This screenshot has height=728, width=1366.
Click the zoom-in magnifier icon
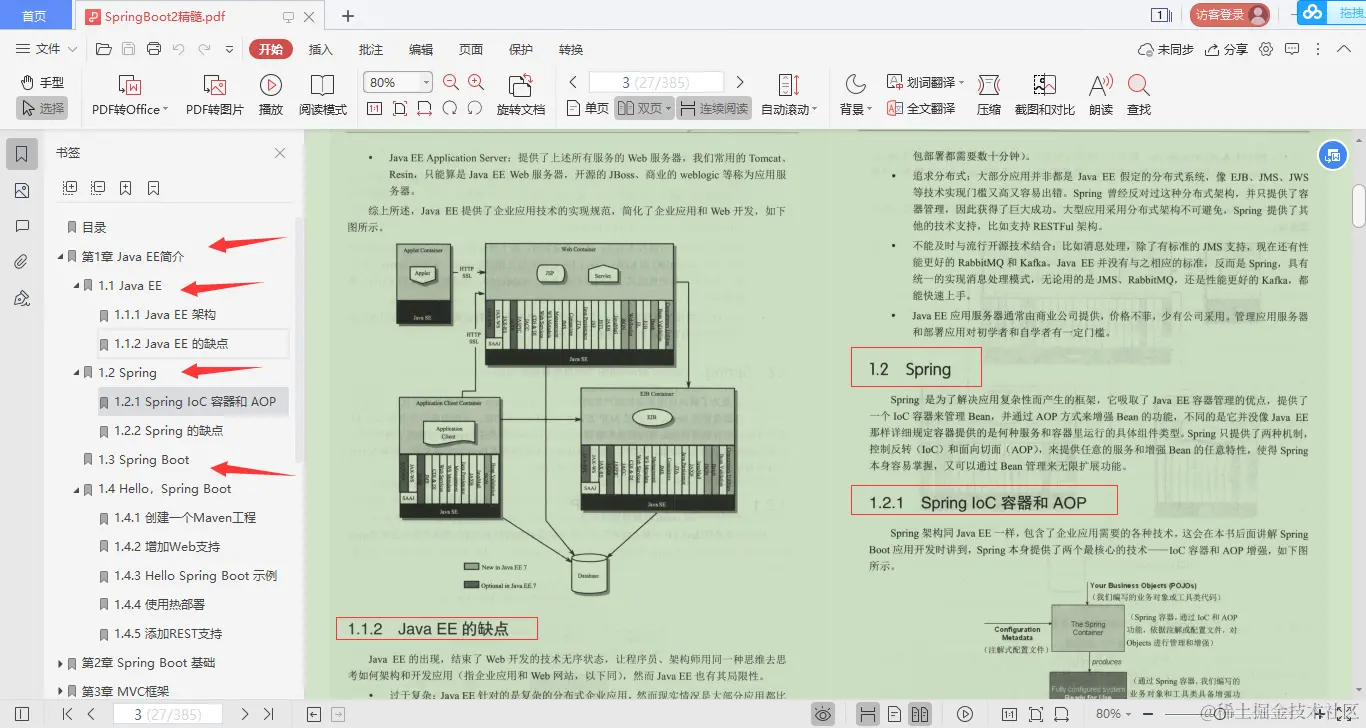click(x=475, y=82)
